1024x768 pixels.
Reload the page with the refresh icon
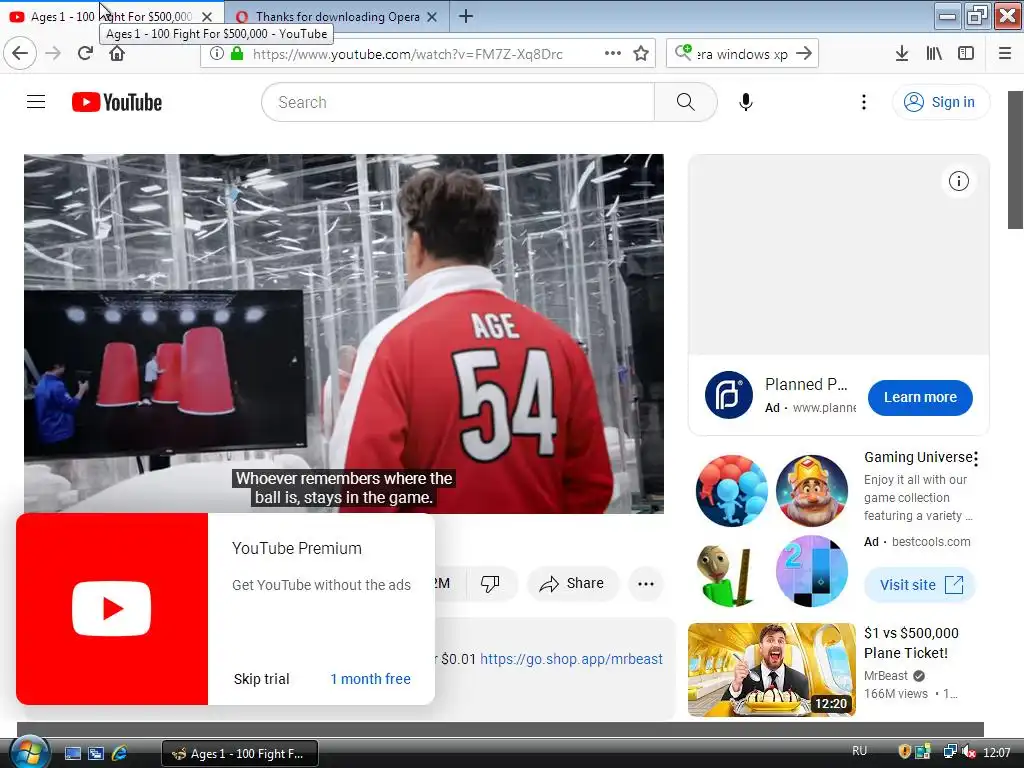85,54
